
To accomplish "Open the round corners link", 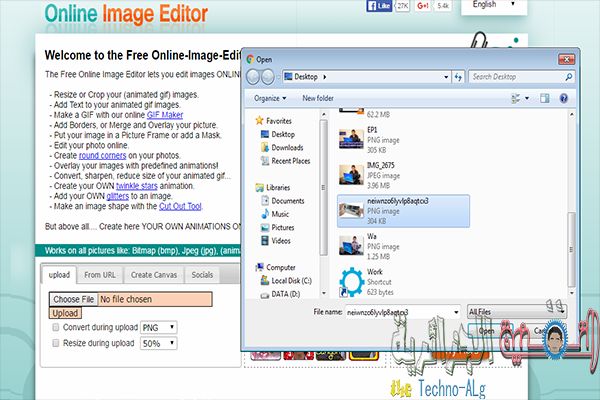I will [102, 156].
